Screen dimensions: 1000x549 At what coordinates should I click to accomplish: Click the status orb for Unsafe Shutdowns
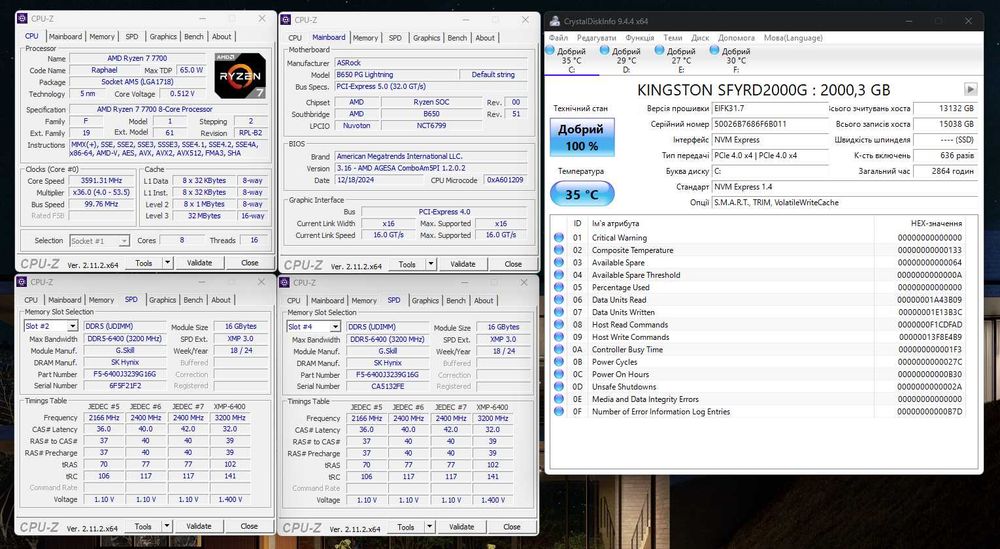click(x=559, y=387)
